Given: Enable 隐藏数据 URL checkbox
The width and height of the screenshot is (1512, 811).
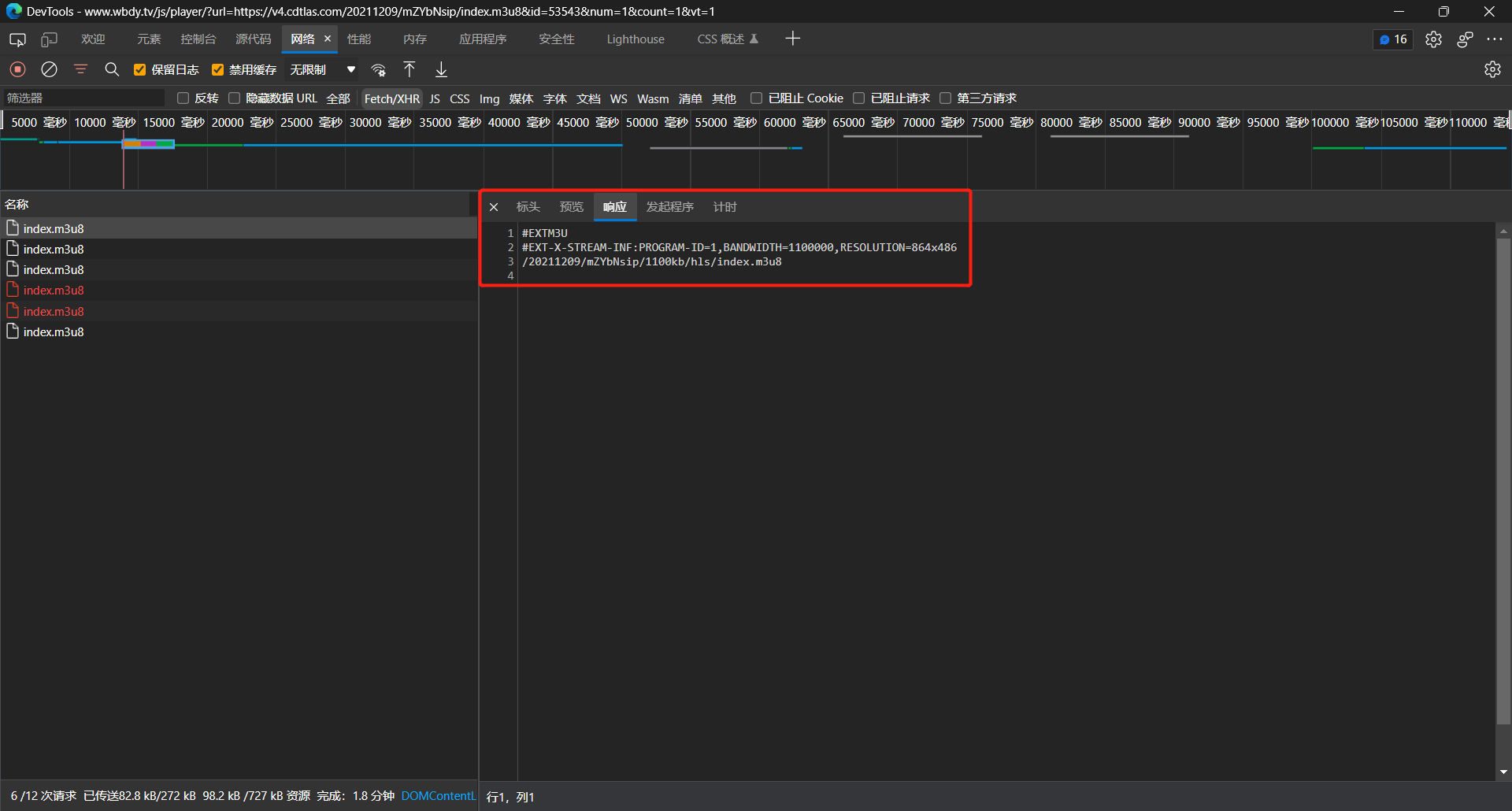Looking at the screenshot, I should pos(234,98).
